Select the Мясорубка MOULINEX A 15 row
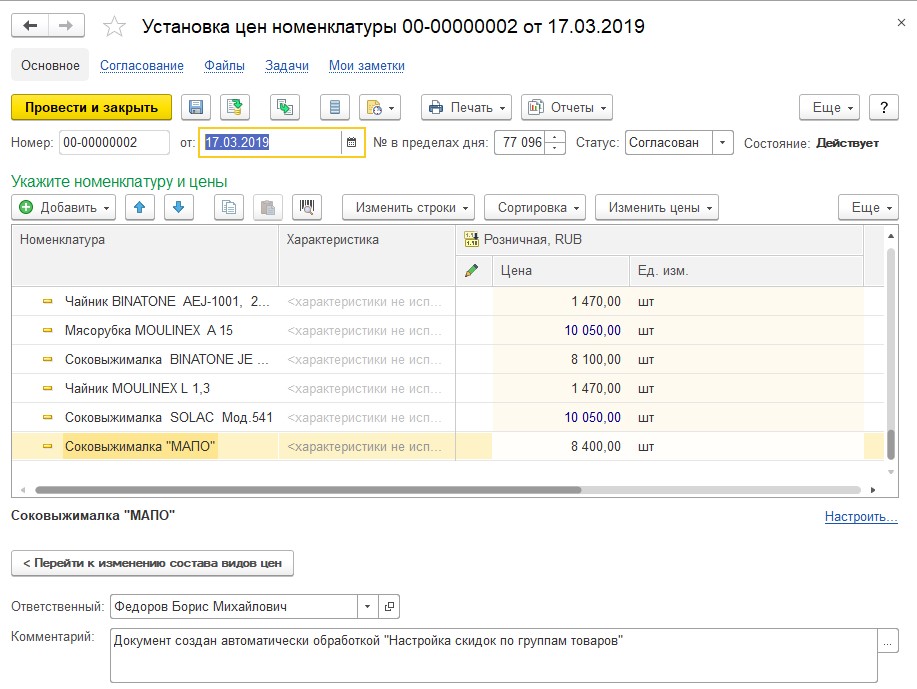Screen dimensions: 917x689 tap(447, 330)
